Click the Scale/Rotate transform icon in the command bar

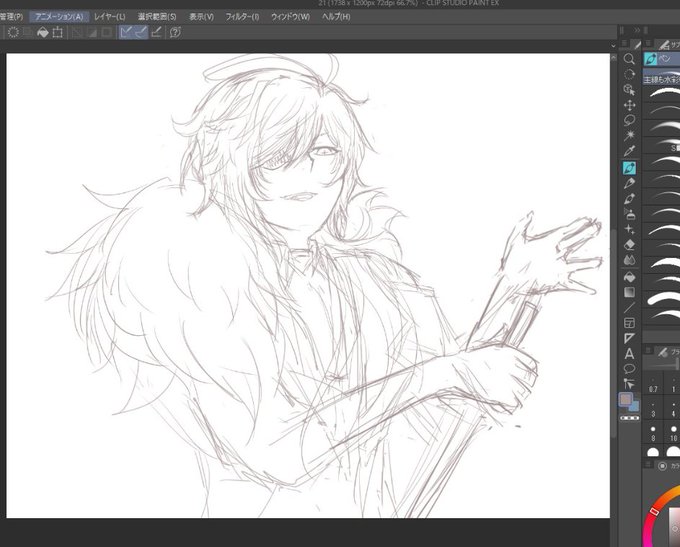[x=58, y=32]
